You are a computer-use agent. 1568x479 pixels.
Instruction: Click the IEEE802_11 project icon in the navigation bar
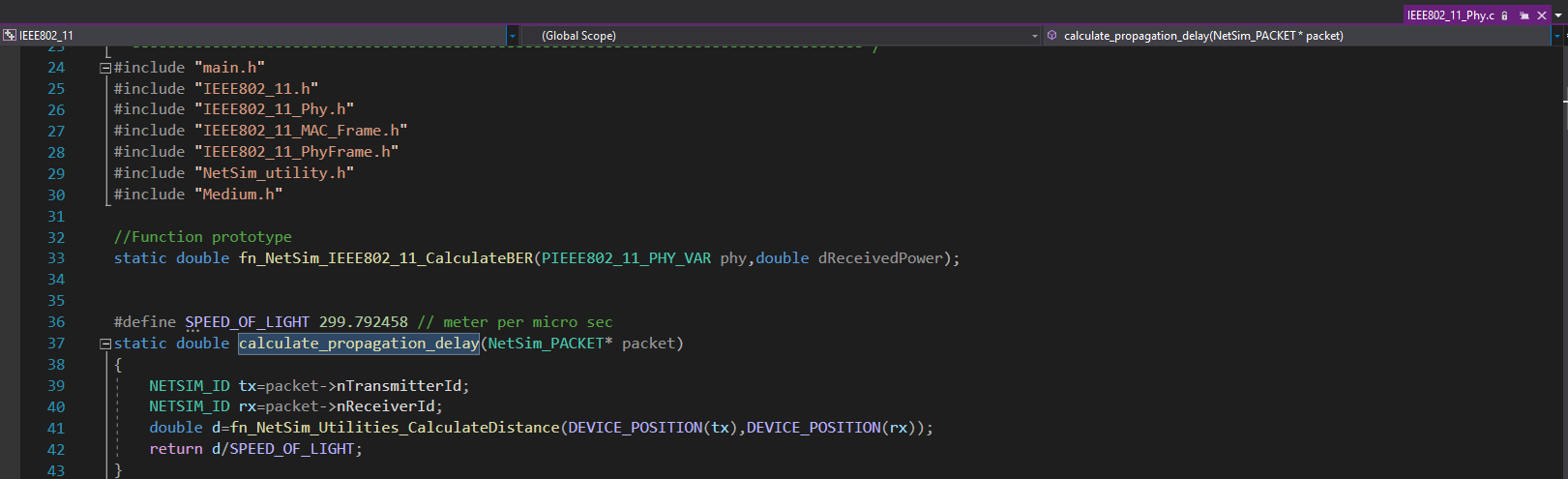[x=10, y=36]
